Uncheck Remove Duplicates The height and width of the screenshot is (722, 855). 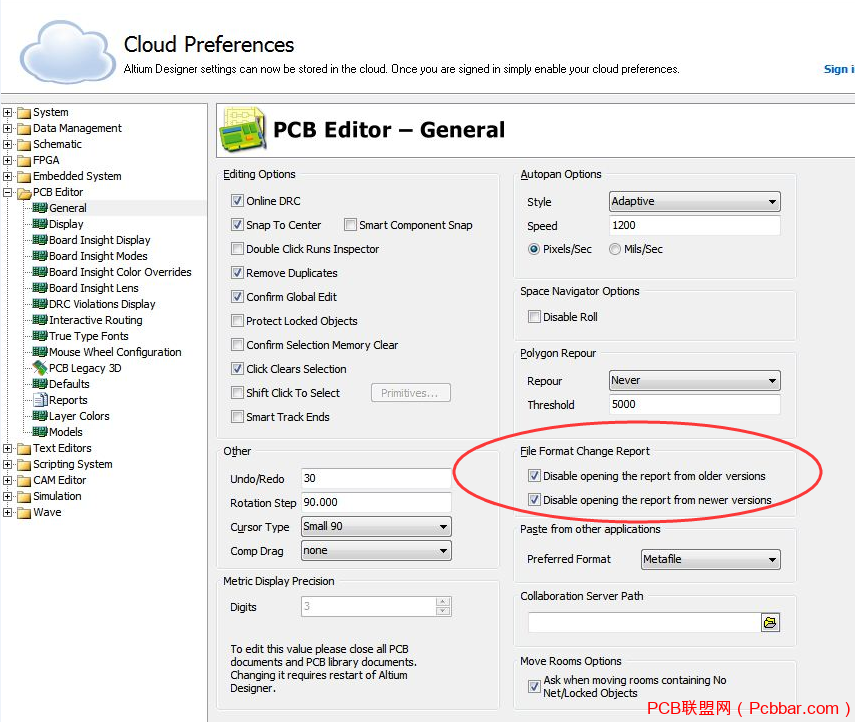click(237, 273)
